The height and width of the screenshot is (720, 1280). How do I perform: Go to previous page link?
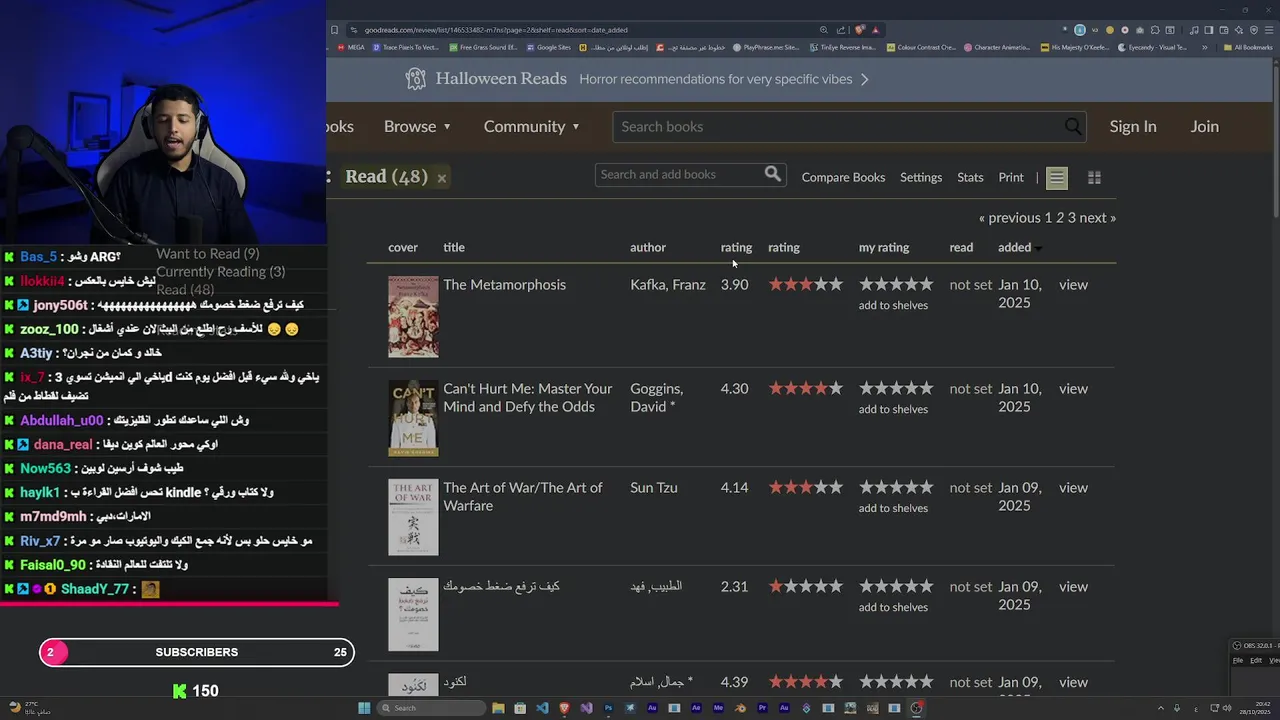coord(1010,217)
